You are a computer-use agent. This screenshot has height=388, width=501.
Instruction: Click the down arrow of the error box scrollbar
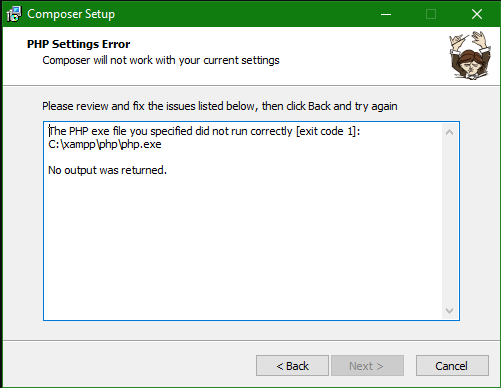point(449,311)
